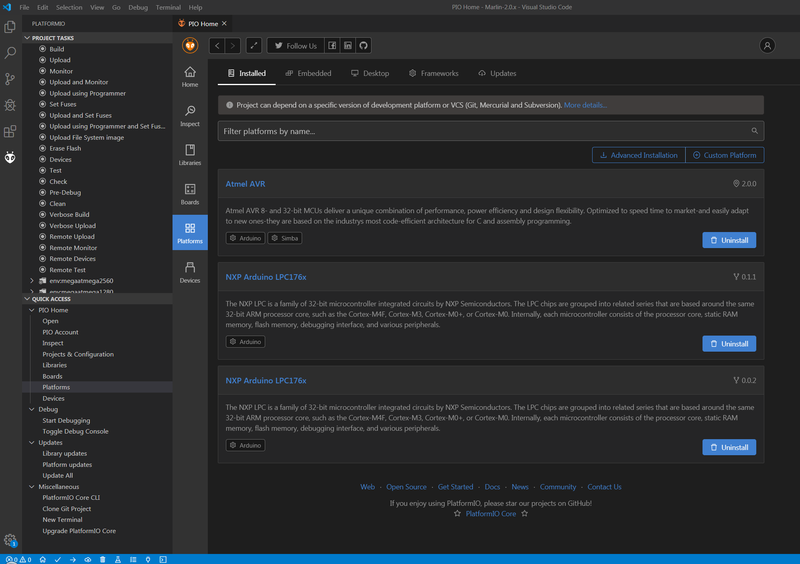Open Devices in the PIO Home sidebar
The height and width of the screenshot is (564, 800).
(190, 272)
